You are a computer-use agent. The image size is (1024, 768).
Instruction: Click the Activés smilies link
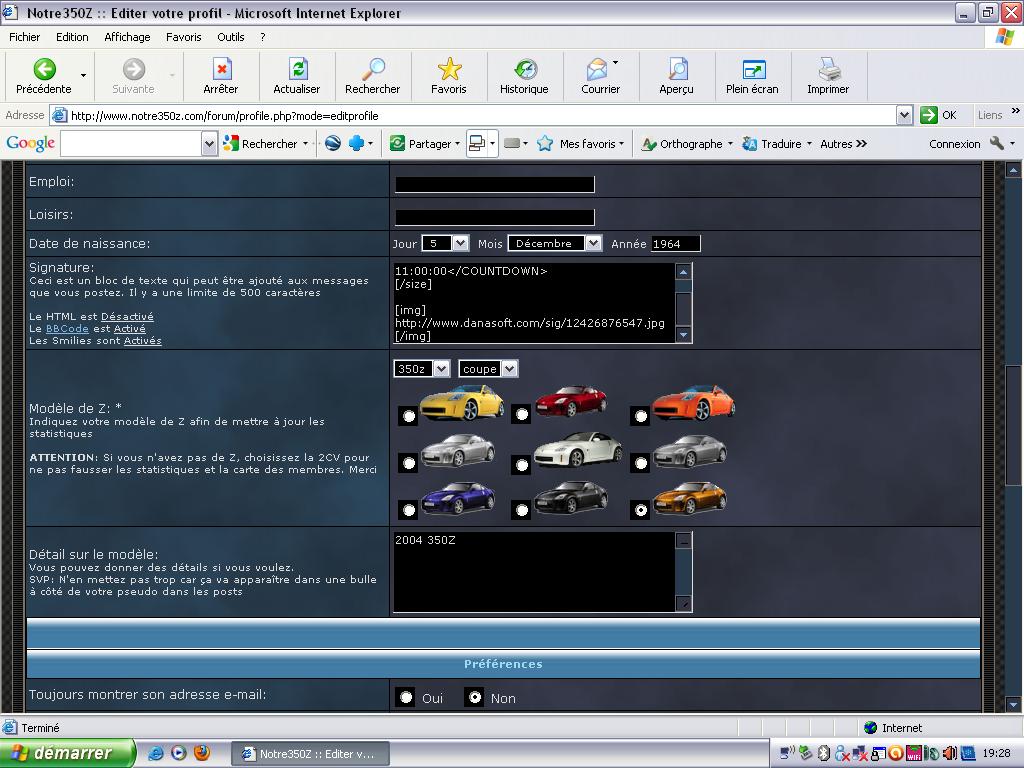tap(142, 340)
